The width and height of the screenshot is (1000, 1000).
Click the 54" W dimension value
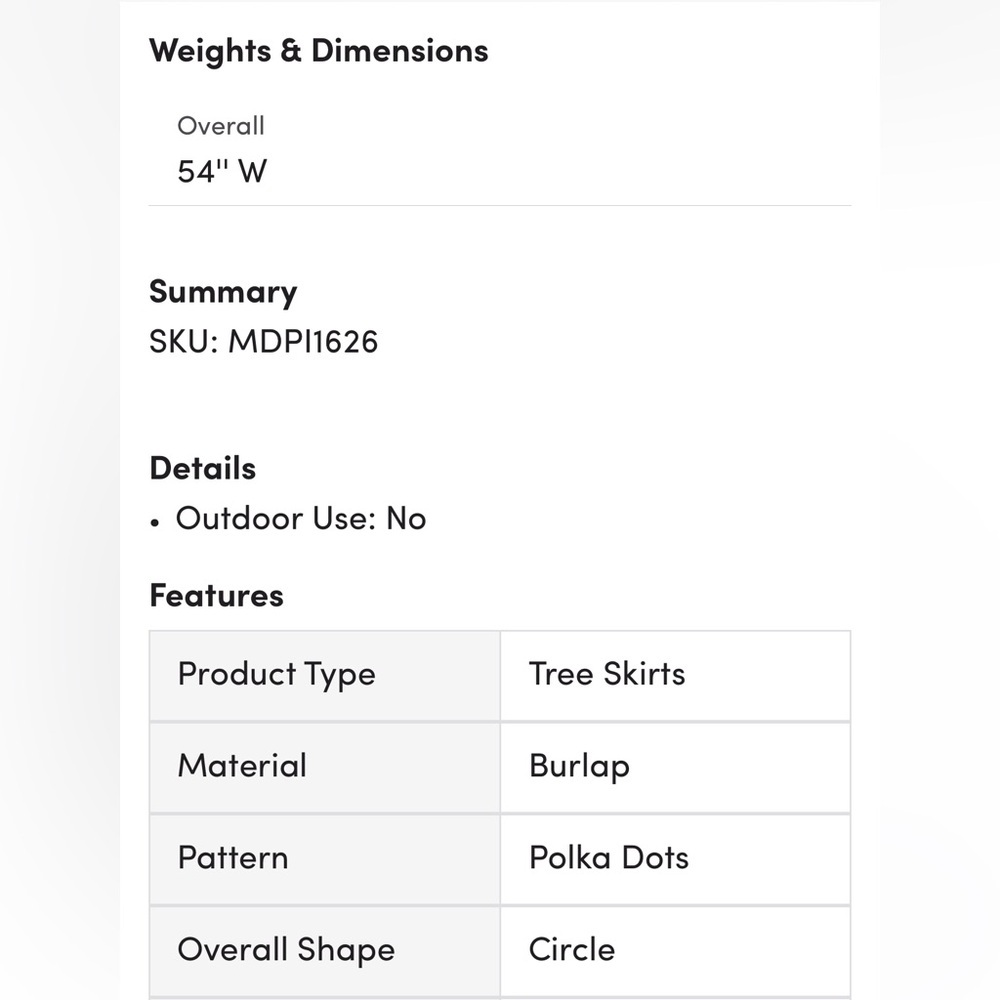click(222, 171)
